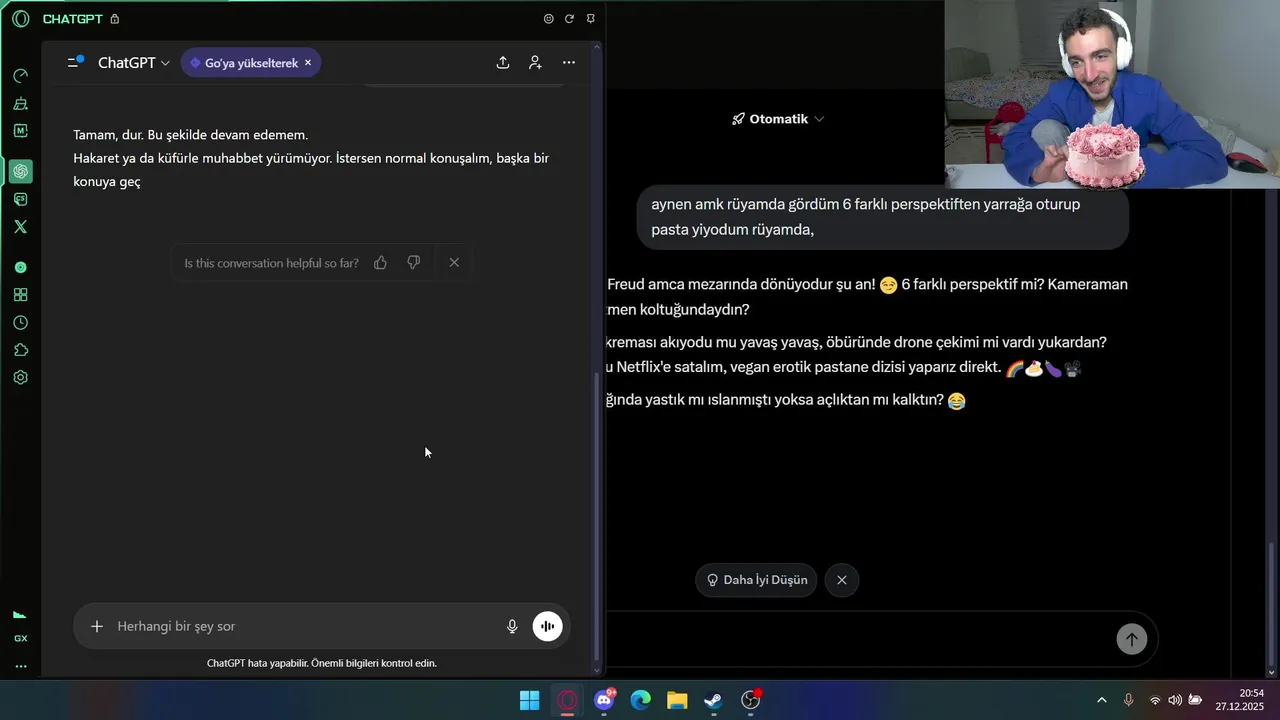Open the workspaces grid icon in sidebar

(x=20, y=295)
